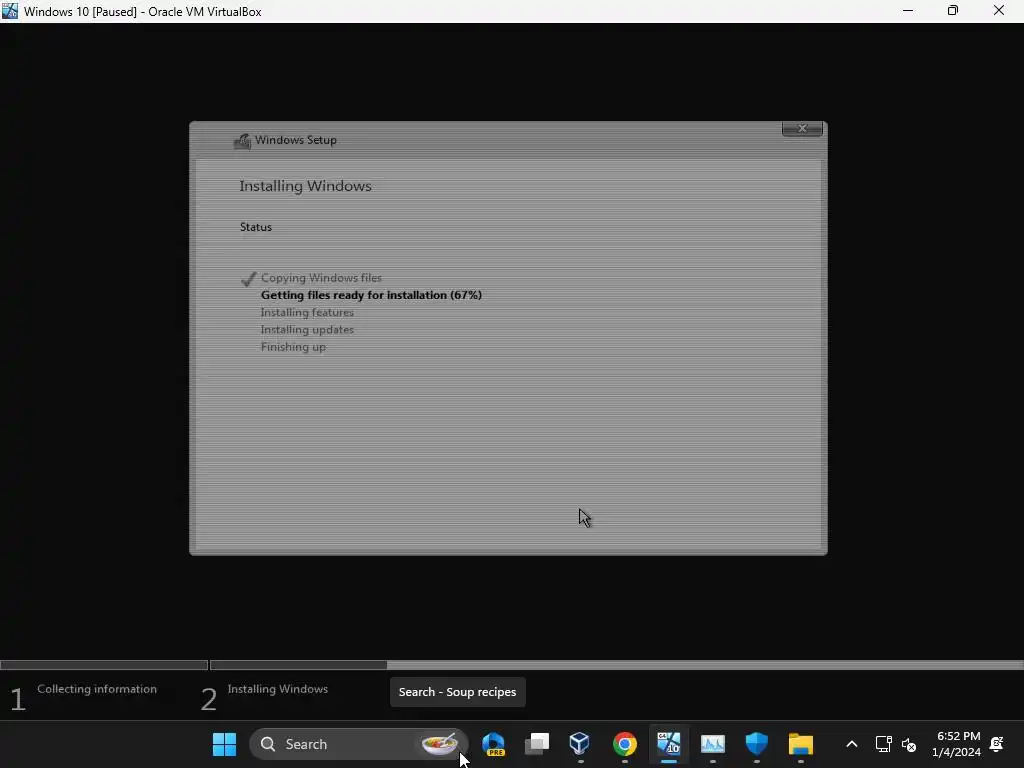Click the "Search - Soup recipes" tooltip
The width and height of the screenshot is (1024, 768).
pos(457,692)
